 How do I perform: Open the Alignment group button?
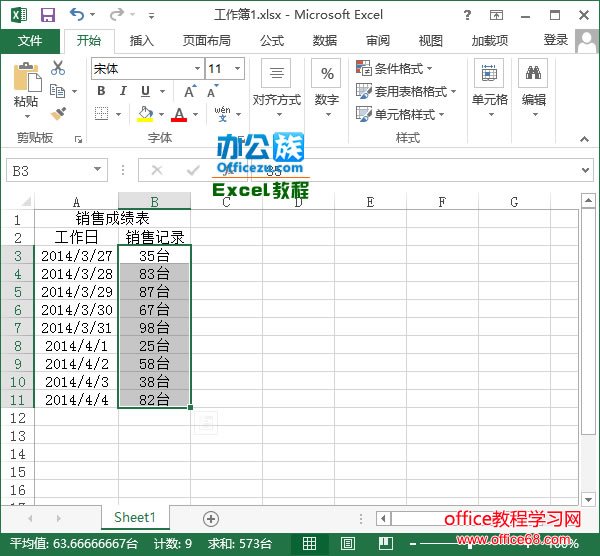(277, 88)
